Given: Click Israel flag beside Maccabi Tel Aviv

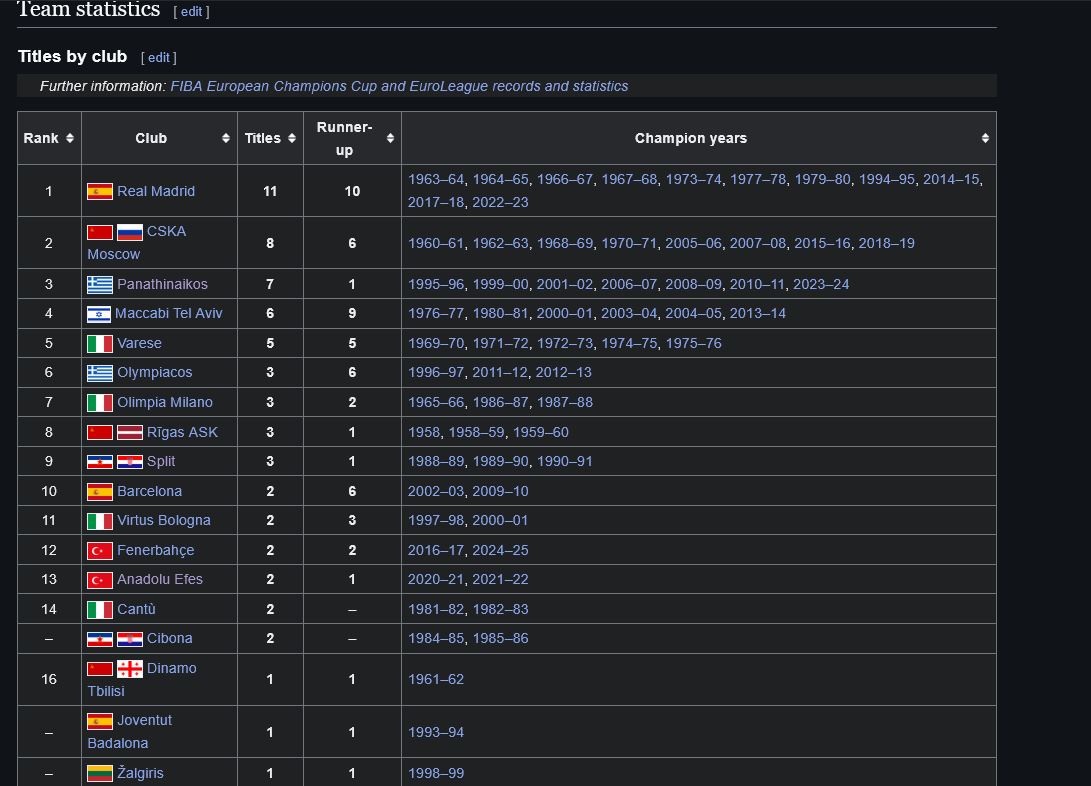Looking at the screenshot, I should [x=99, y=314].
